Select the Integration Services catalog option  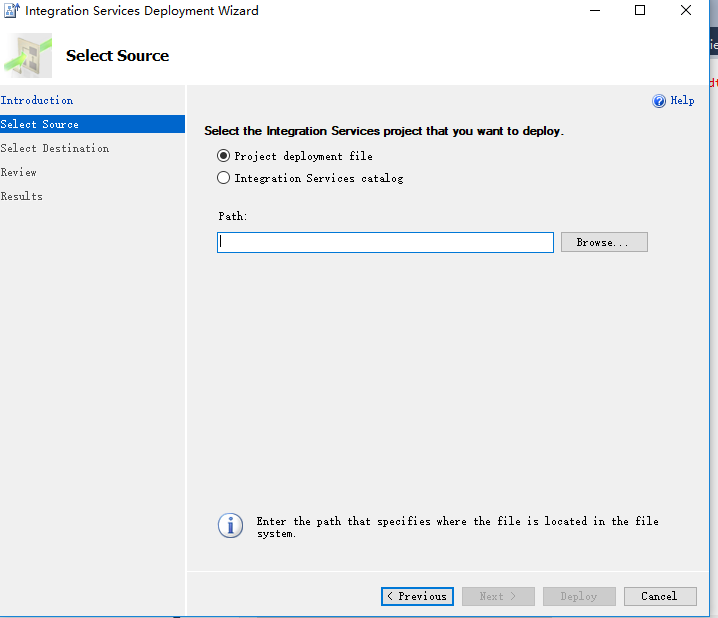[x=224, y=178]
